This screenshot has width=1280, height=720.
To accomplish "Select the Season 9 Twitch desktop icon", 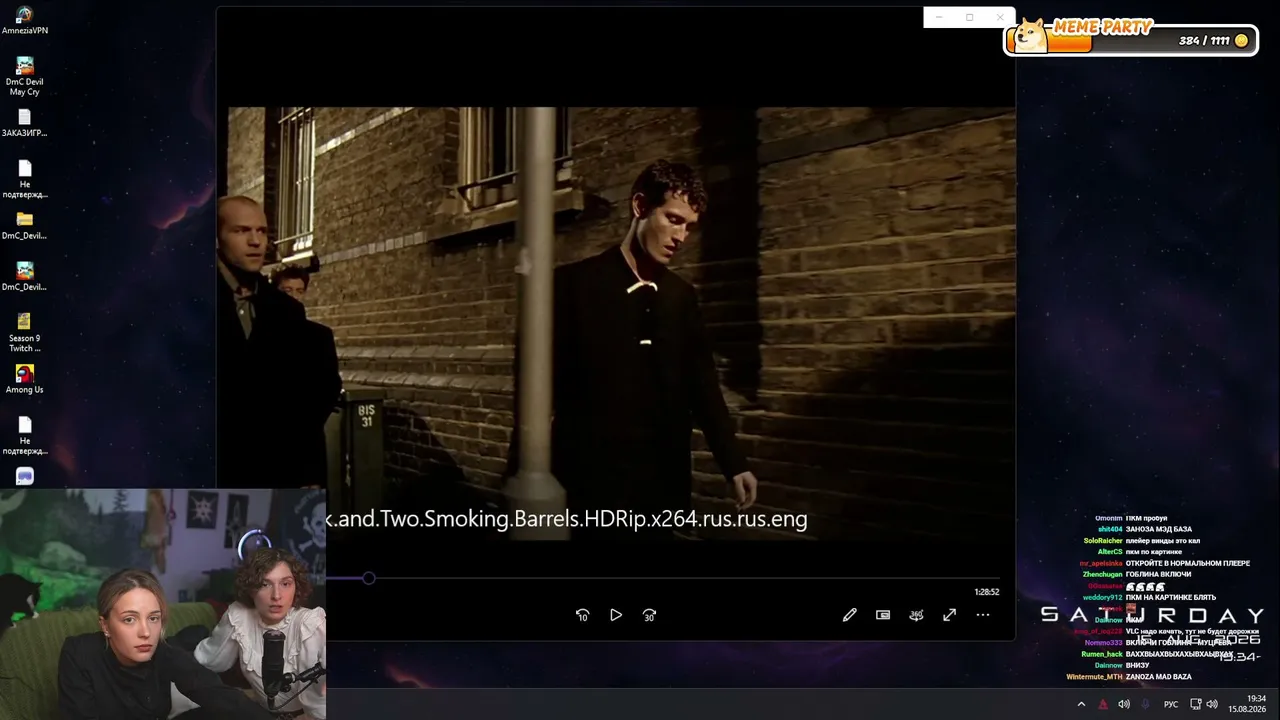I will pos(25,333).
